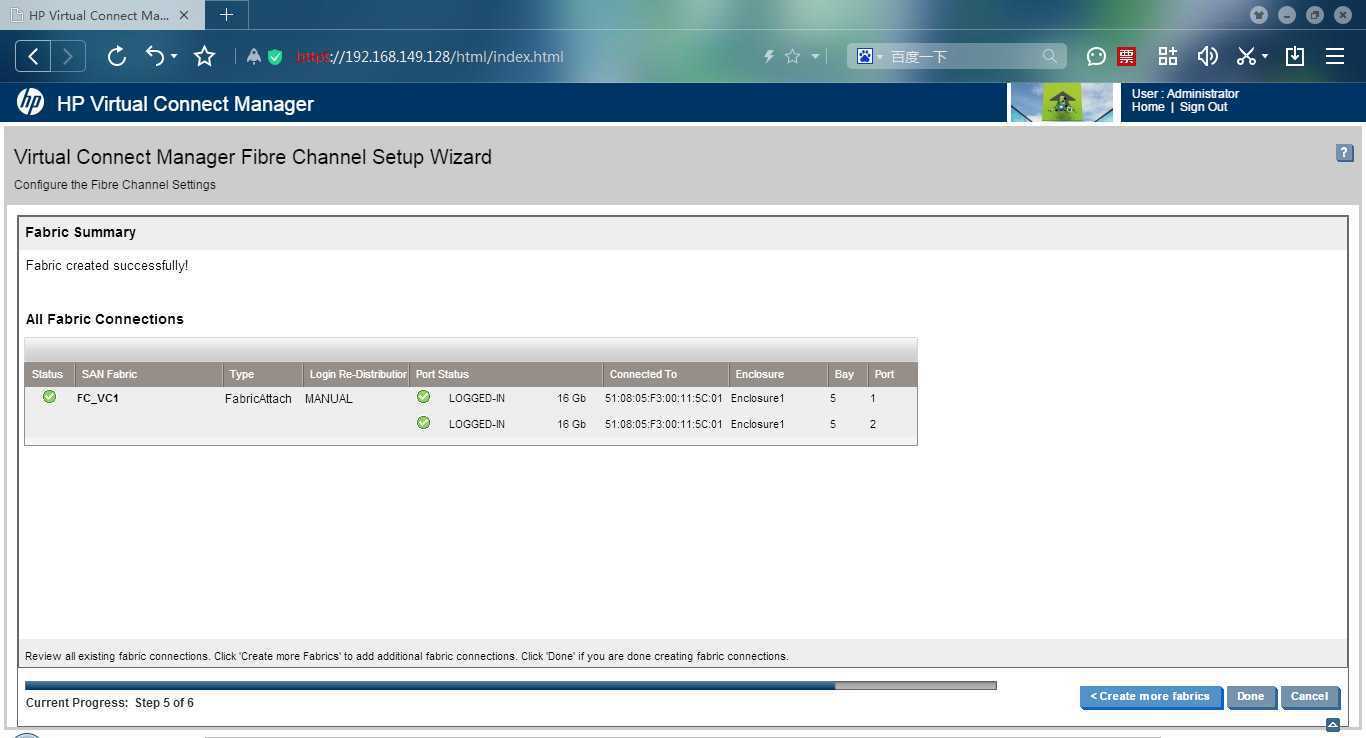Viewport: 1366px width, 738px height.
Task: Click the small star favorite icon in address bar
Action: click(x=792, y=56)
